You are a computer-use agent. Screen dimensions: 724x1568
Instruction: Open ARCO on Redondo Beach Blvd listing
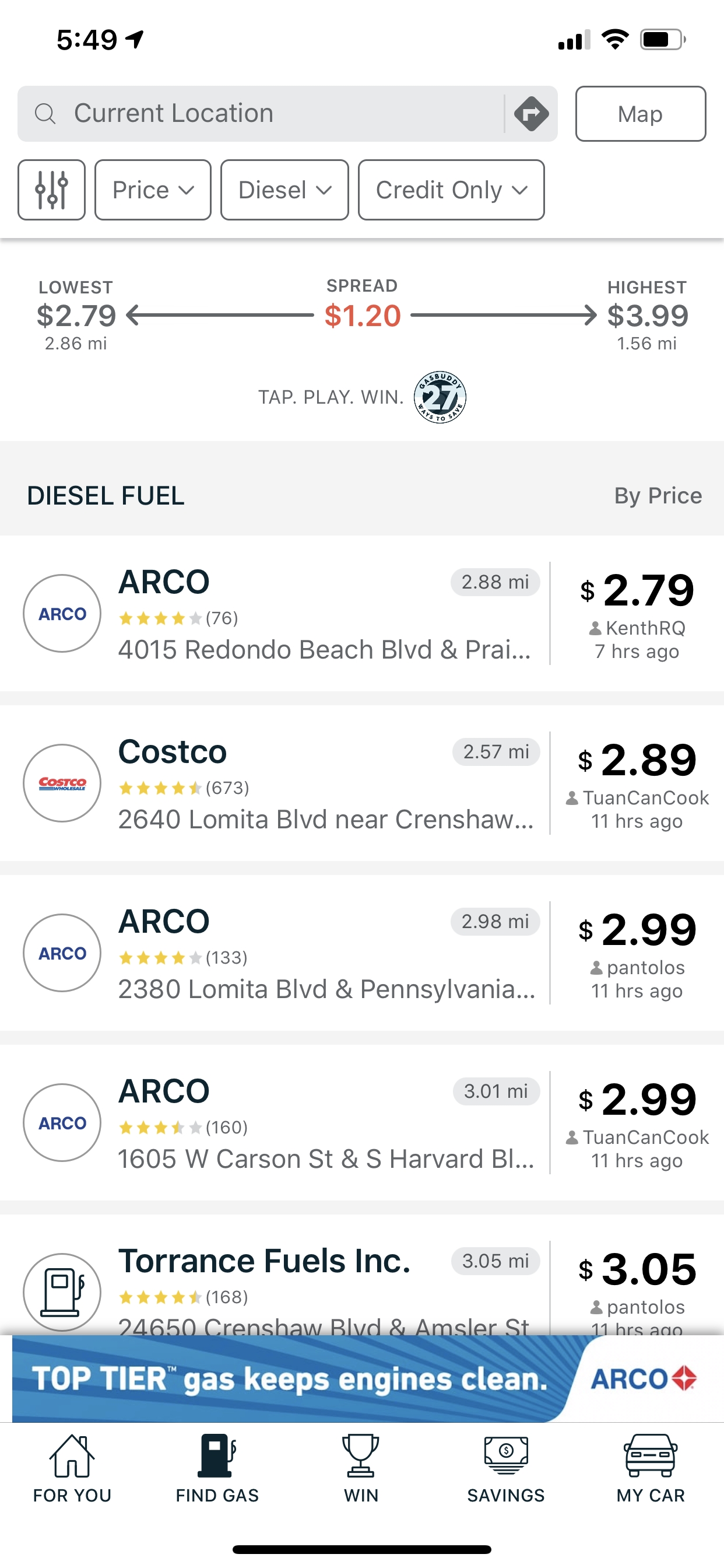362,614
